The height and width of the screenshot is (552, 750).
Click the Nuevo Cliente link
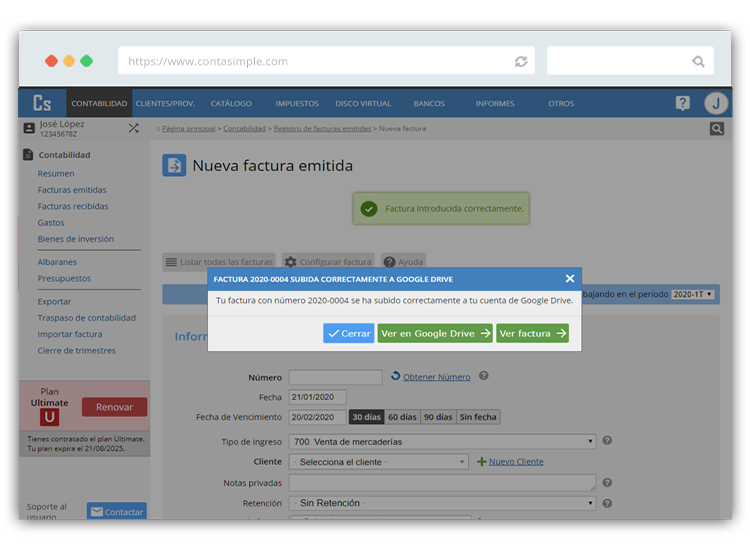[x=516, y=462]
